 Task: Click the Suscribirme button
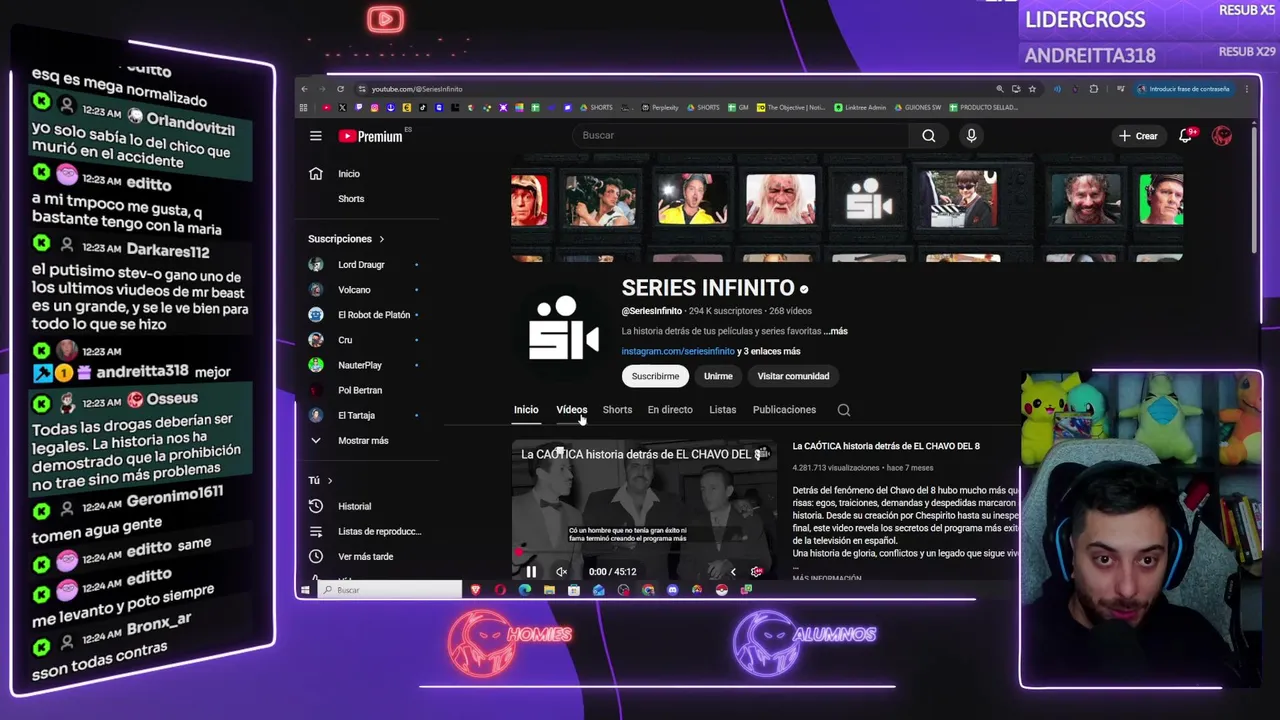coord(655,376)
